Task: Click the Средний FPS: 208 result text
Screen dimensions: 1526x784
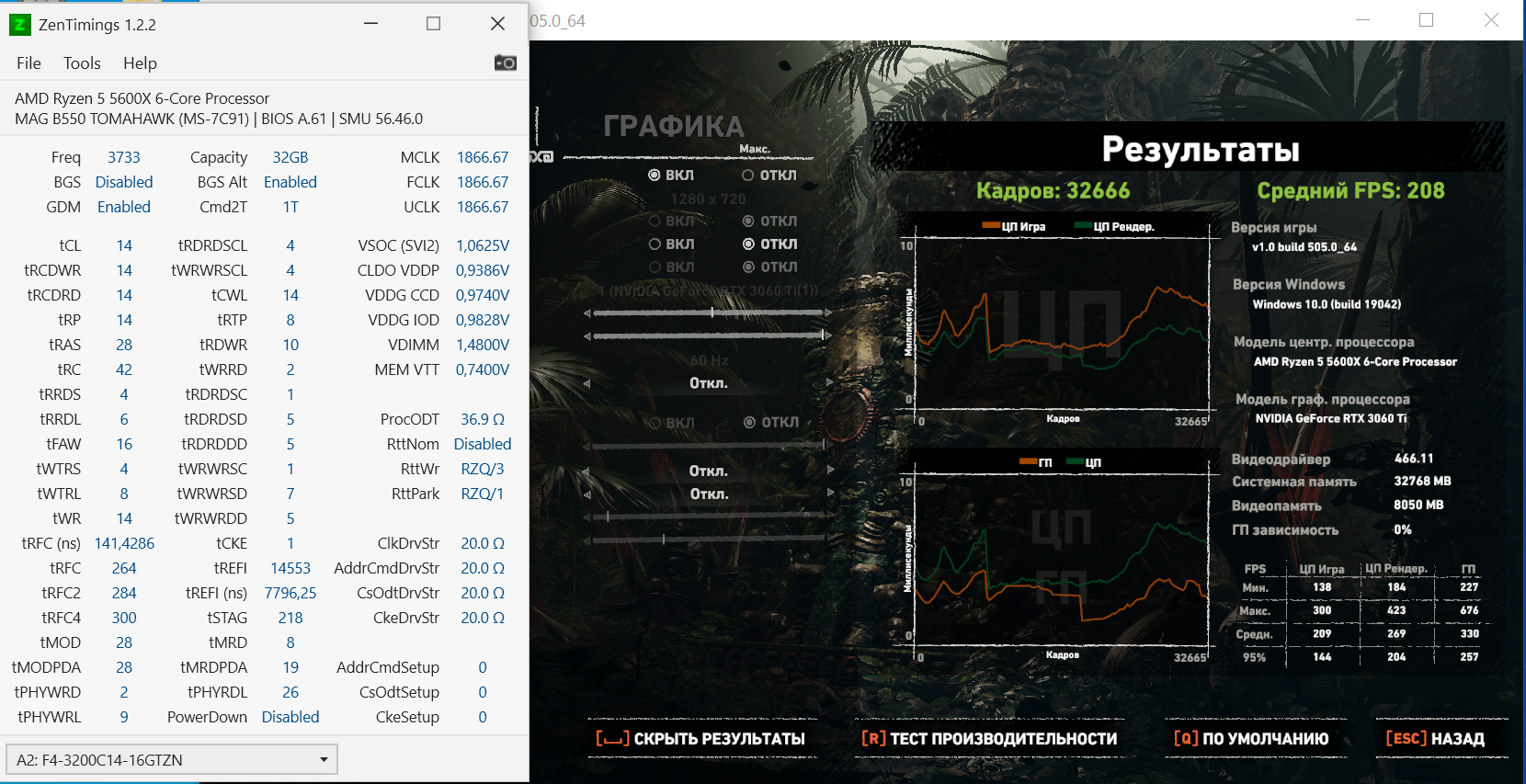Action: 1350,190
